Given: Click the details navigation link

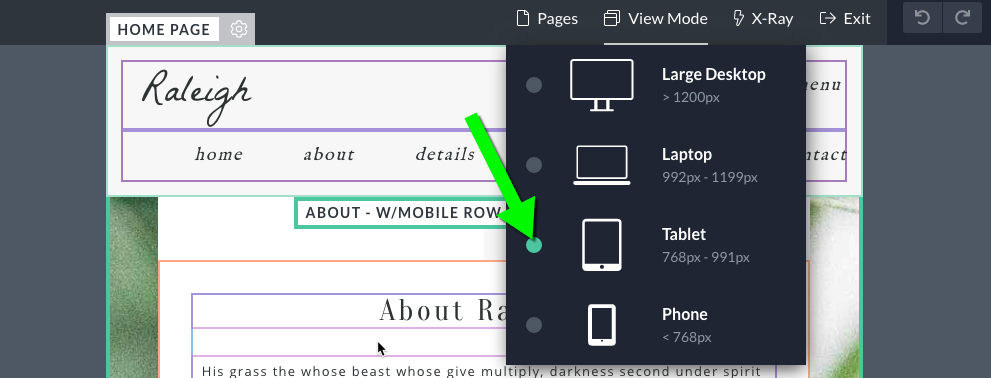Looking at the screenshot, I should click(x=445, y=154).
